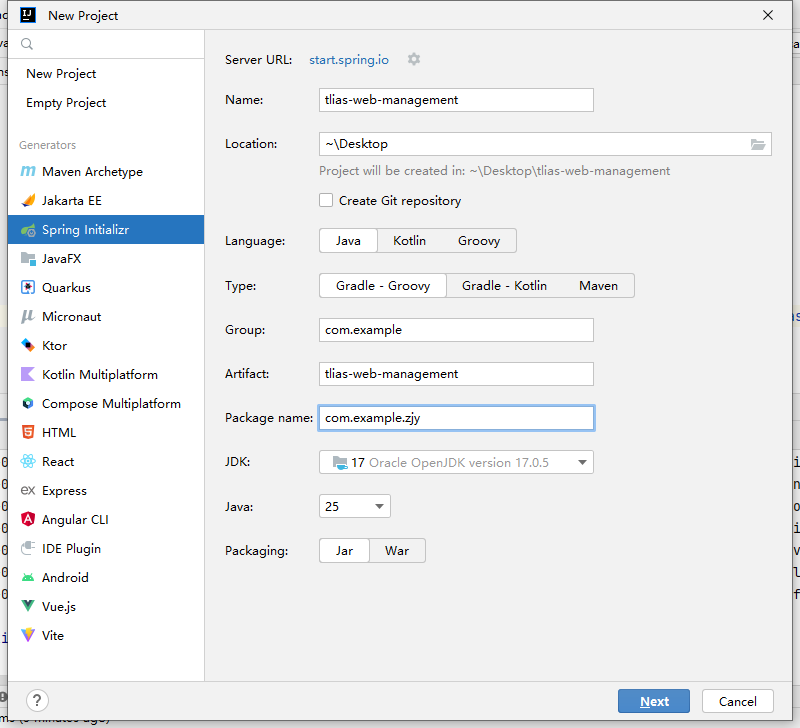Choose the Quarkus generator icon
800x728 pixels.
click(28, 288)
